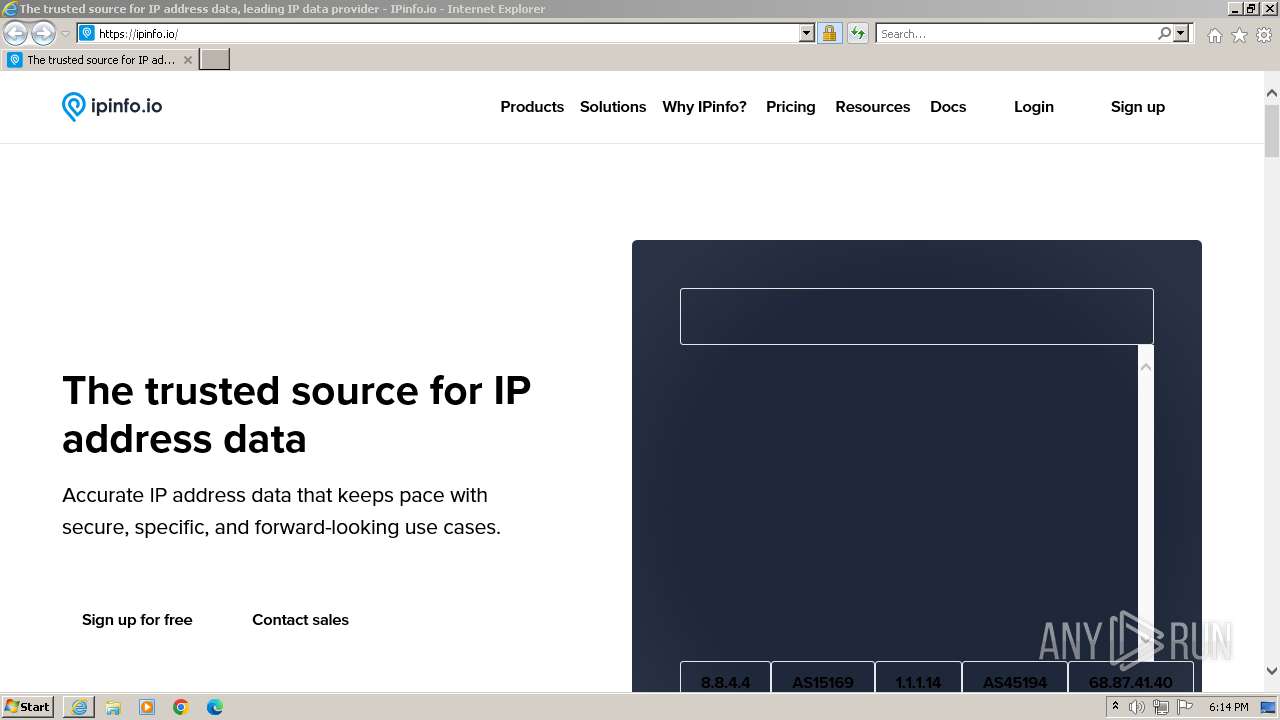Click the network tray icon
Image resolution: width=1280 pixels, height=720 pixels.
(x=1161, y=707)
